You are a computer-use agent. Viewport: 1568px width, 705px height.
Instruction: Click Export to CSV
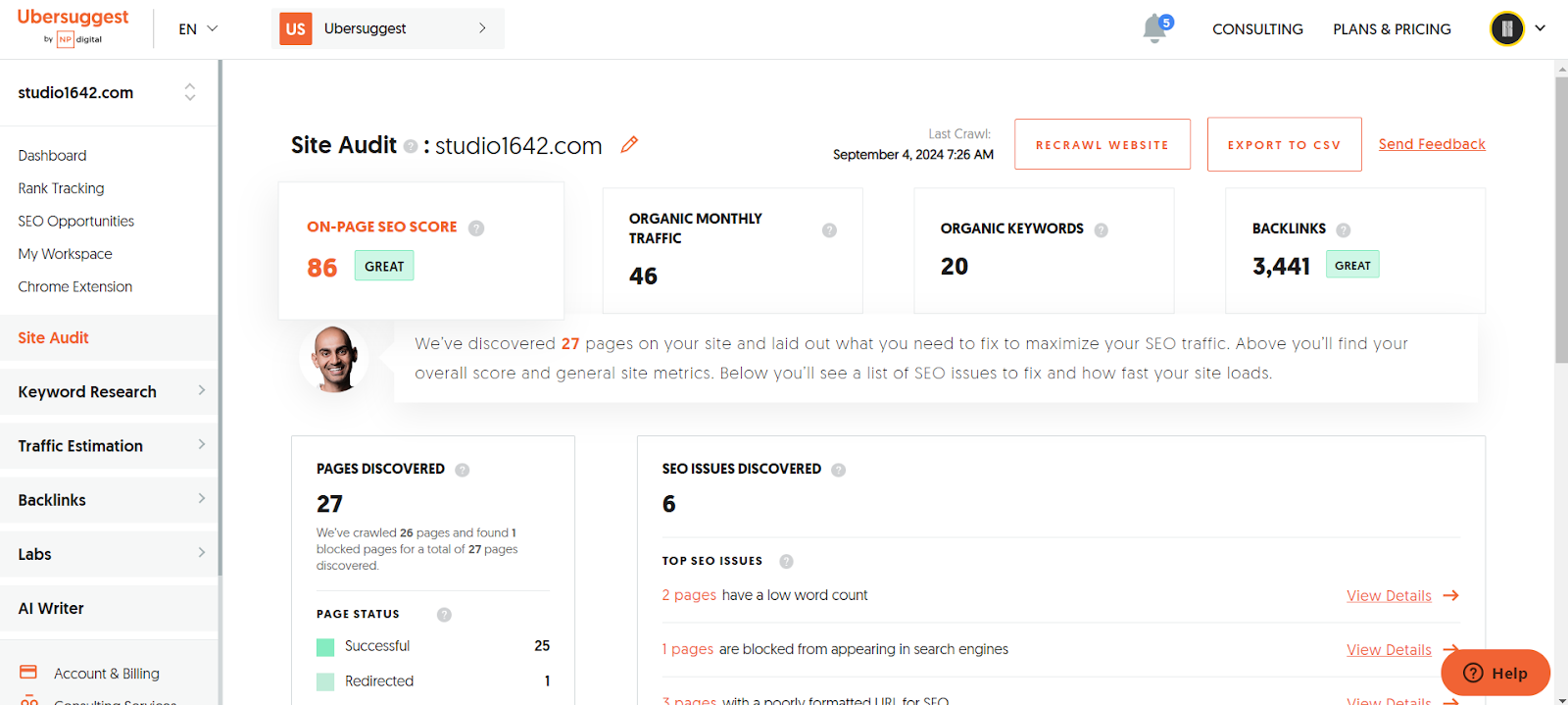pyautogui.click(x=1284, y=144)
